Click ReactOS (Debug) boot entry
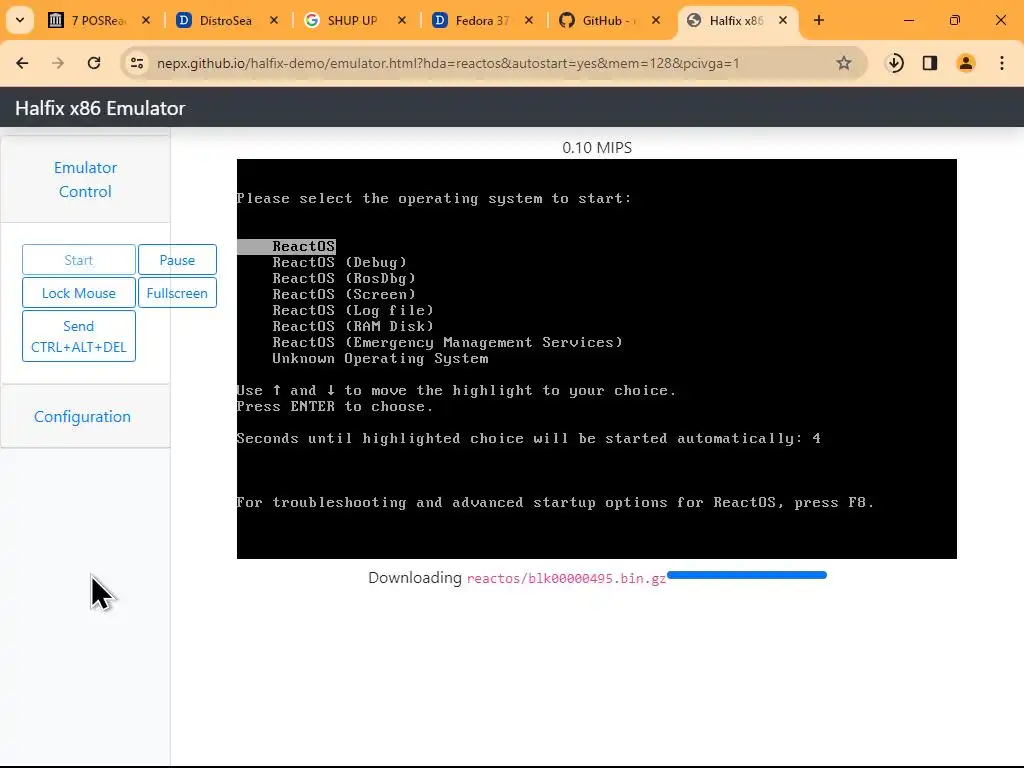The image size is (1024, 768). (340, 263)
